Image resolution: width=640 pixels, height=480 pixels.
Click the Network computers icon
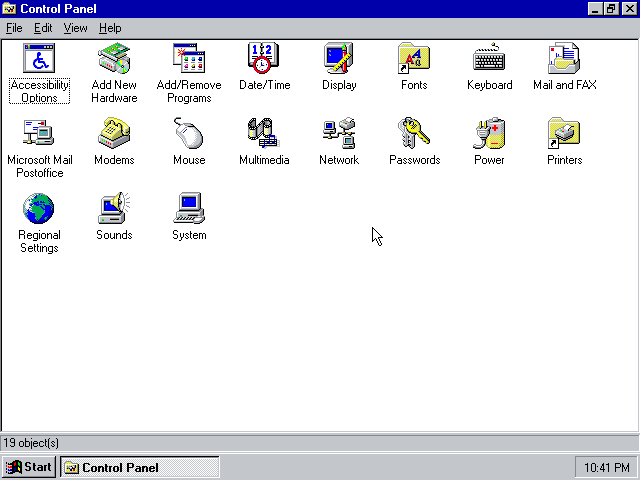[x=339, y=133]
